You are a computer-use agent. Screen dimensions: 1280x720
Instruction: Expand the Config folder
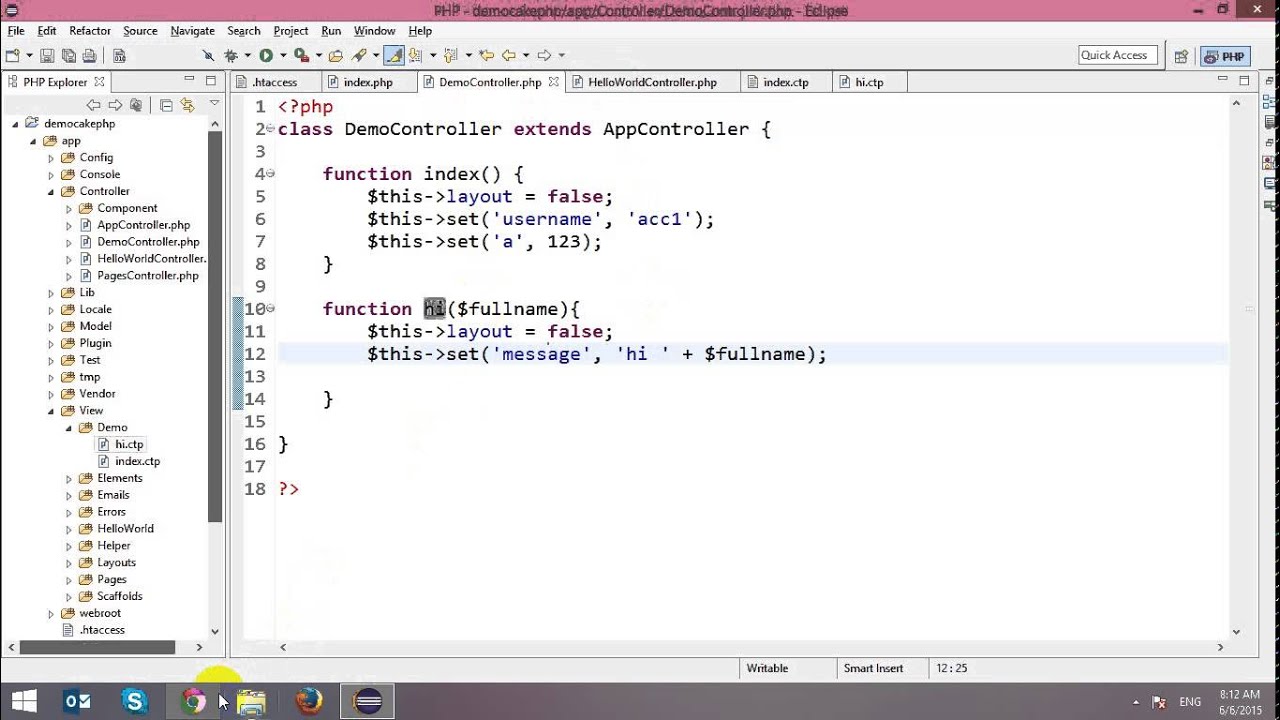[x=51, y=158]
